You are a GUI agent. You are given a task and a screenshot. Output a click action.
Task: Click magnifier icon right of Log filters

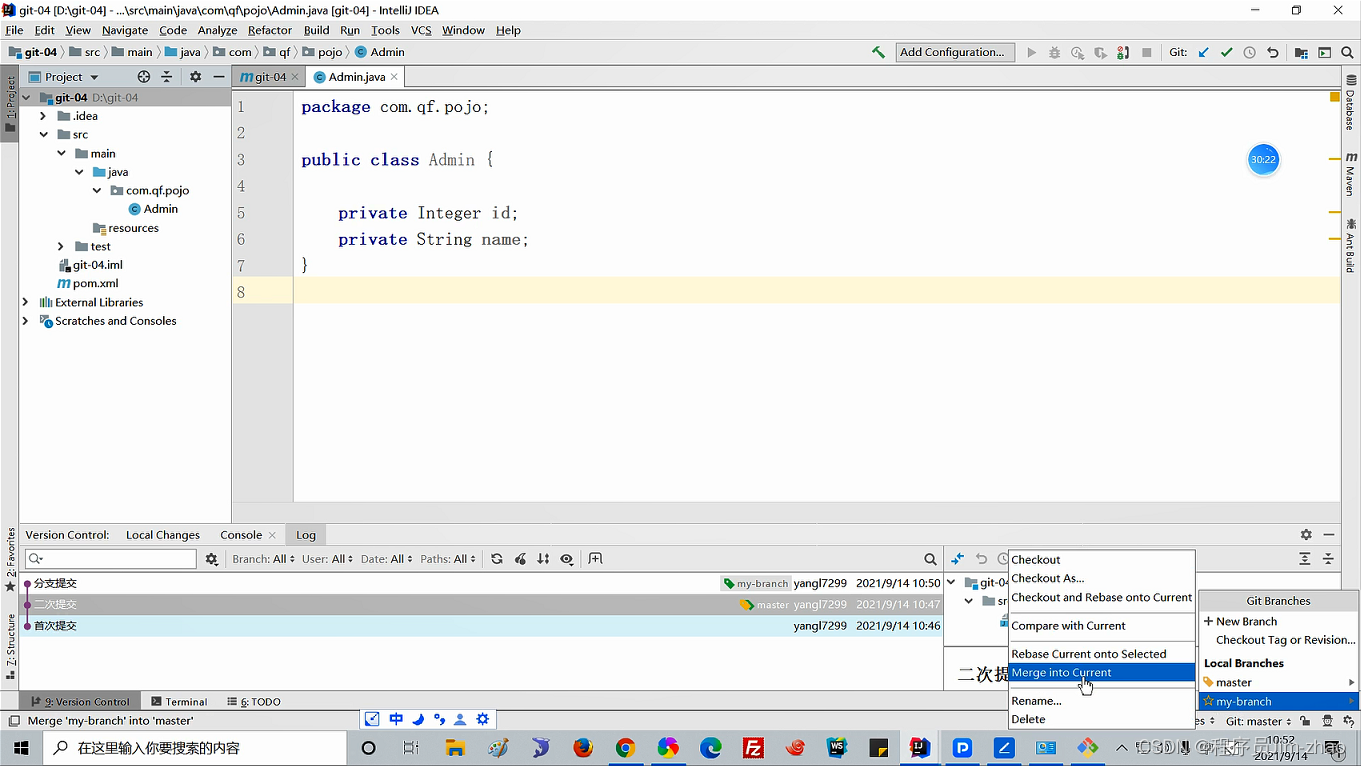pyautogui.click(x=930, y=559)
